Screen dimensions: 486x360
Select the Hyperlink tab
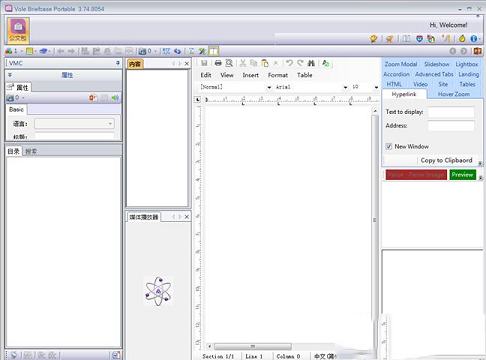click(404, 94)
